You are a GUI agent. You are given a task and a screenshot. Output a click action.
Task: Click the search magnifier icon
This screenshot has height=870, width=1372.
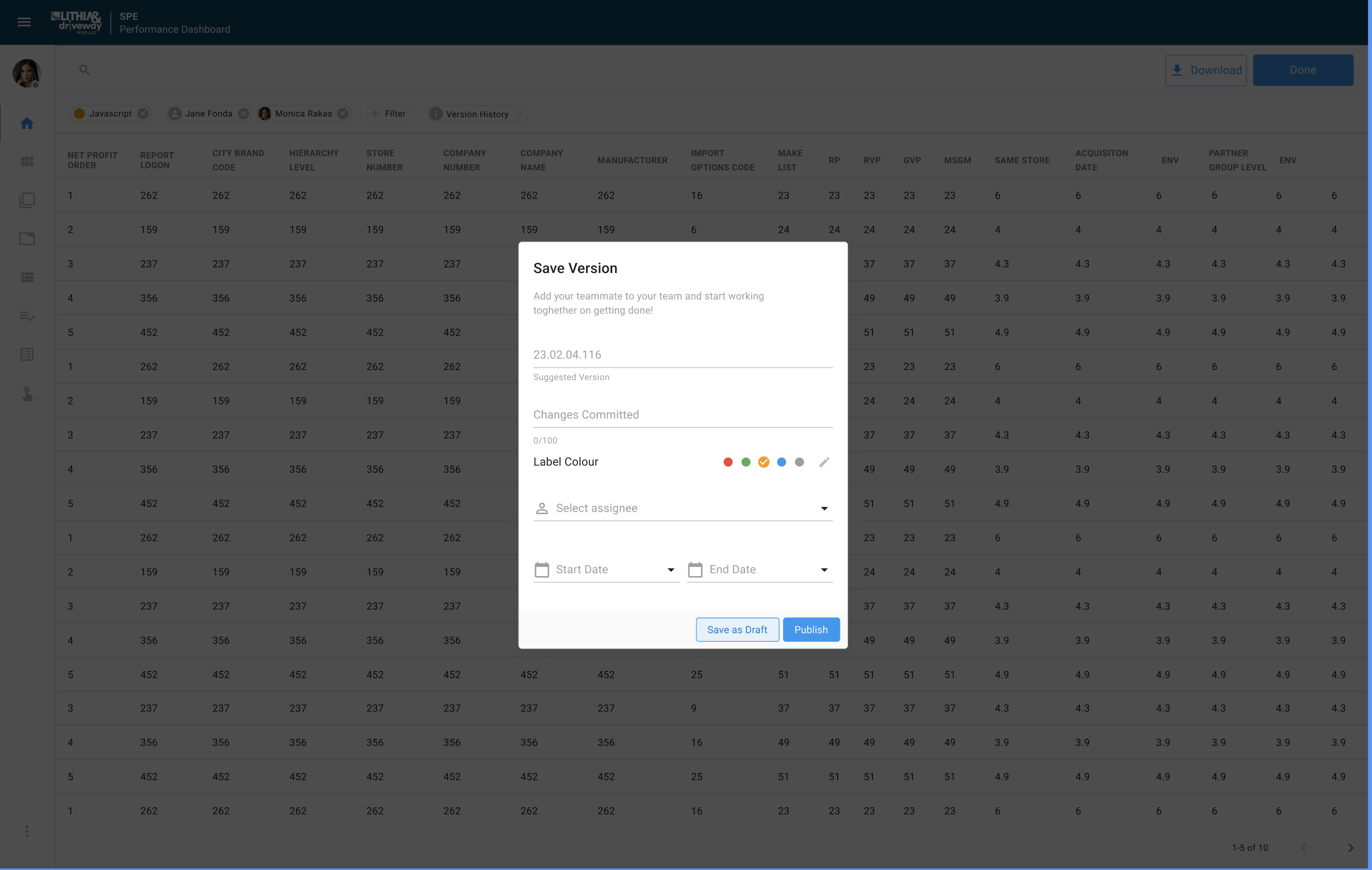coord(84,70)
